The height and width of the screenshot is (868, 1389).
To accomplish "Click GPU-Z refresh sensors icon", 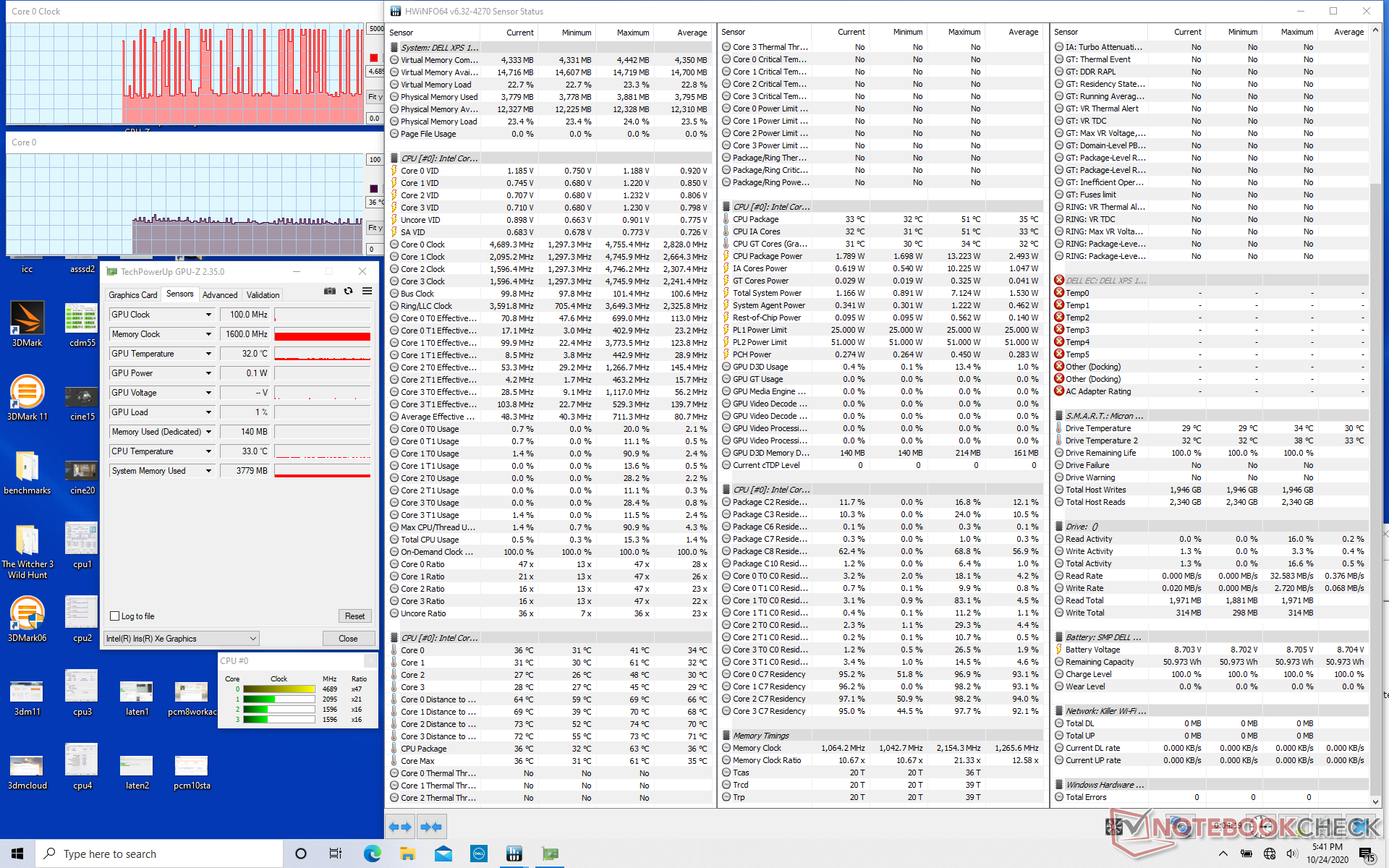I will point(349,291).
